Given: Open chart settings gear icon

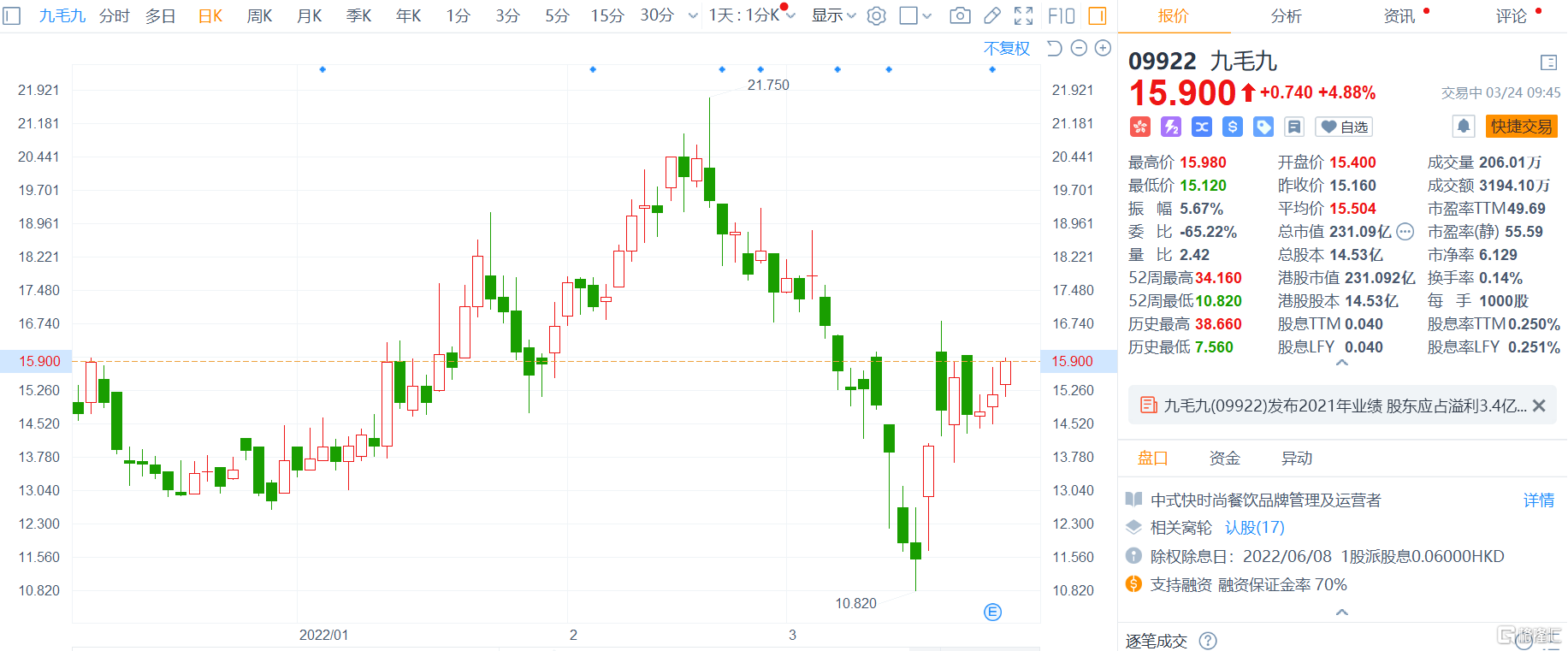Looking at the screenshot, I should (876, 15).
